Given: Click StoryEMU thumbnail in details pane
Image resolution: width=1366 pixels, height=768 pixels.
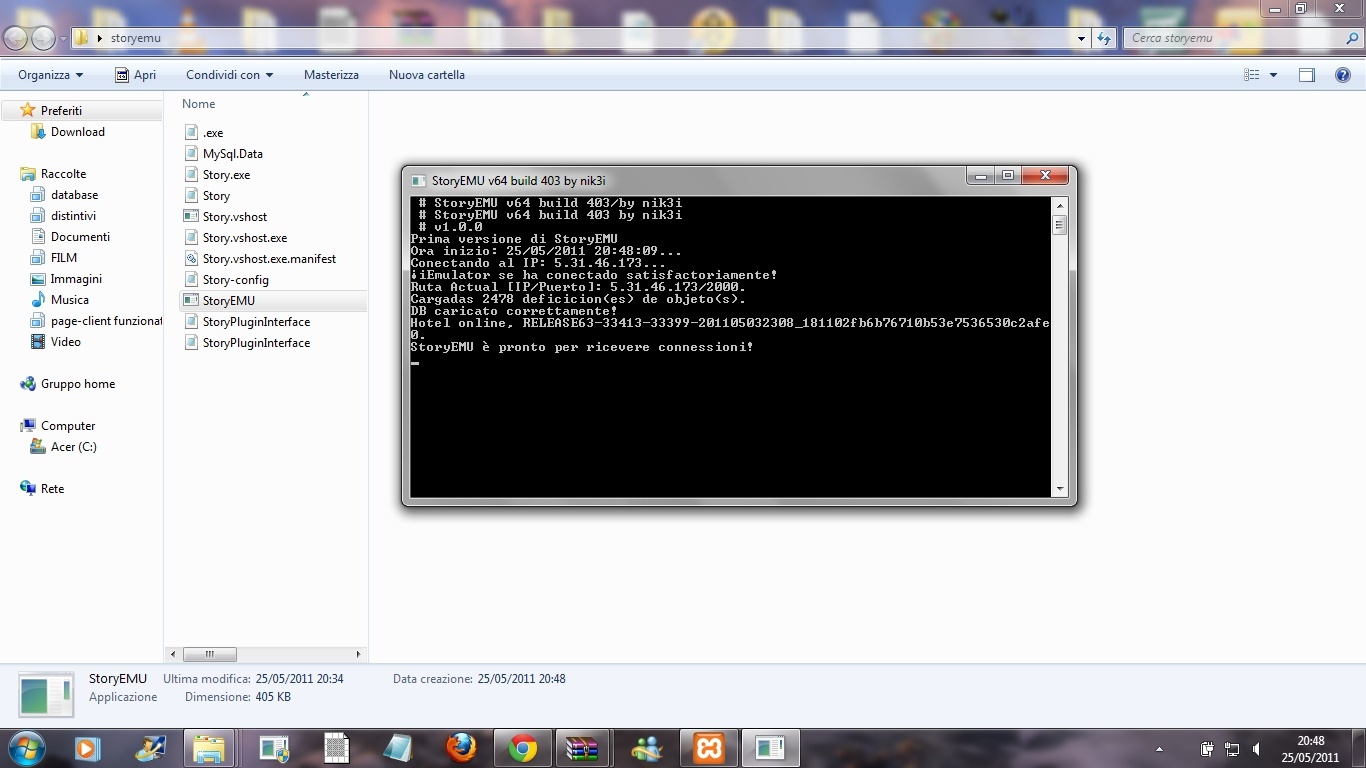Looking at the screenshot, I should [46, 695].
